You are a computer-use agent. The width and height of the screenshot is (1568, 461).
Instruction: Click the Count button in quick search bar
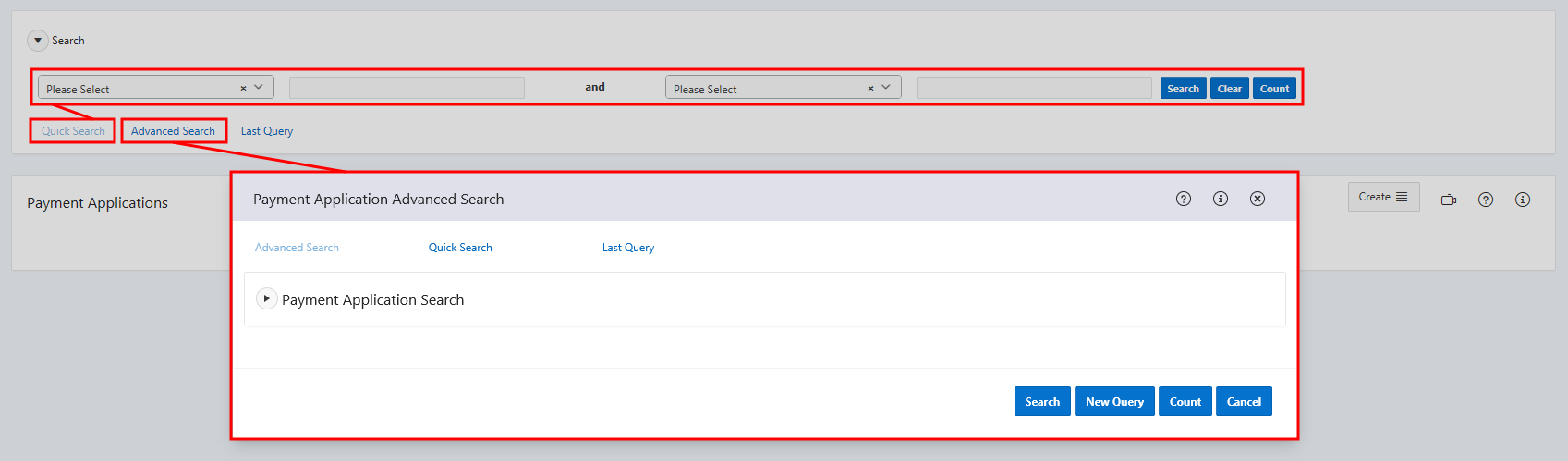(x=1274, y=89)
